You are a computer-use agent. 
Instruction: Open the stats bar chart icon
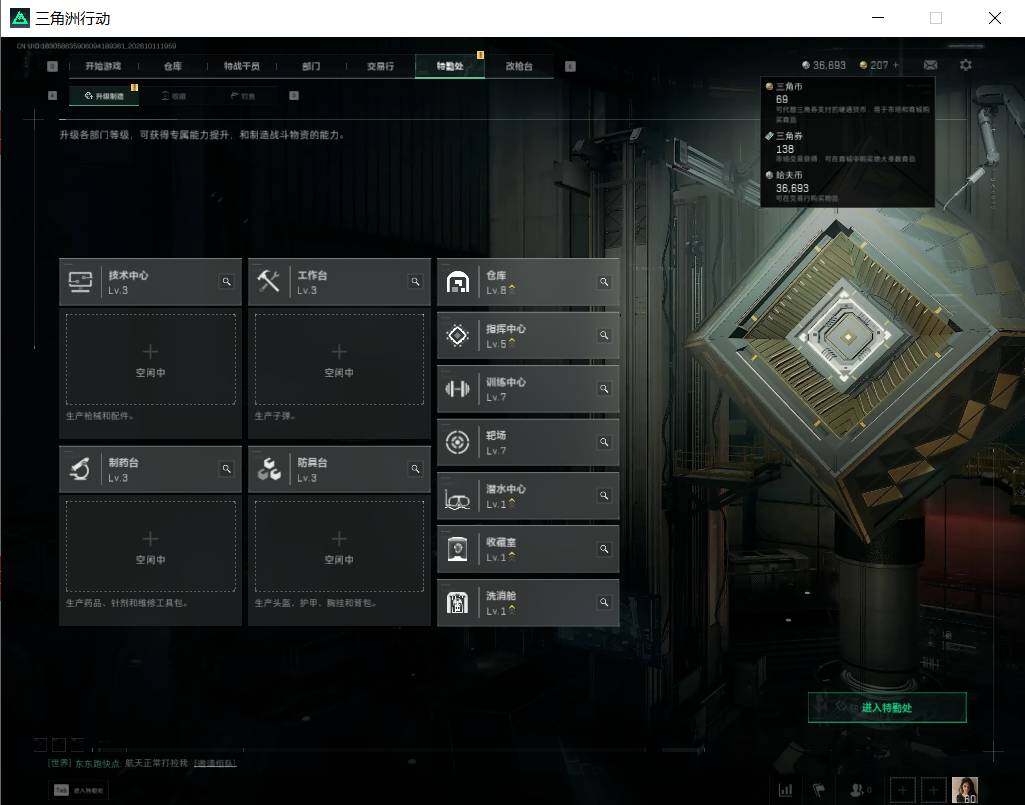(x=785, y=790)
